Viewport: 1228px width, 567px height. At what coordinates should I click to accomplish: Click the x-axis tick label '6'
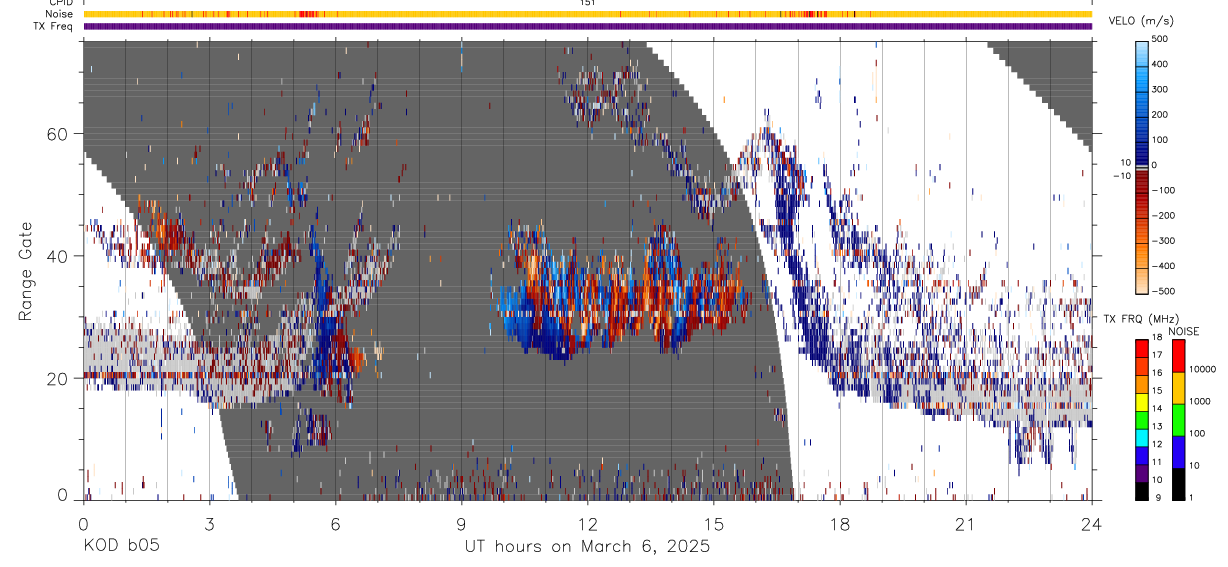(x=335, y=525)
